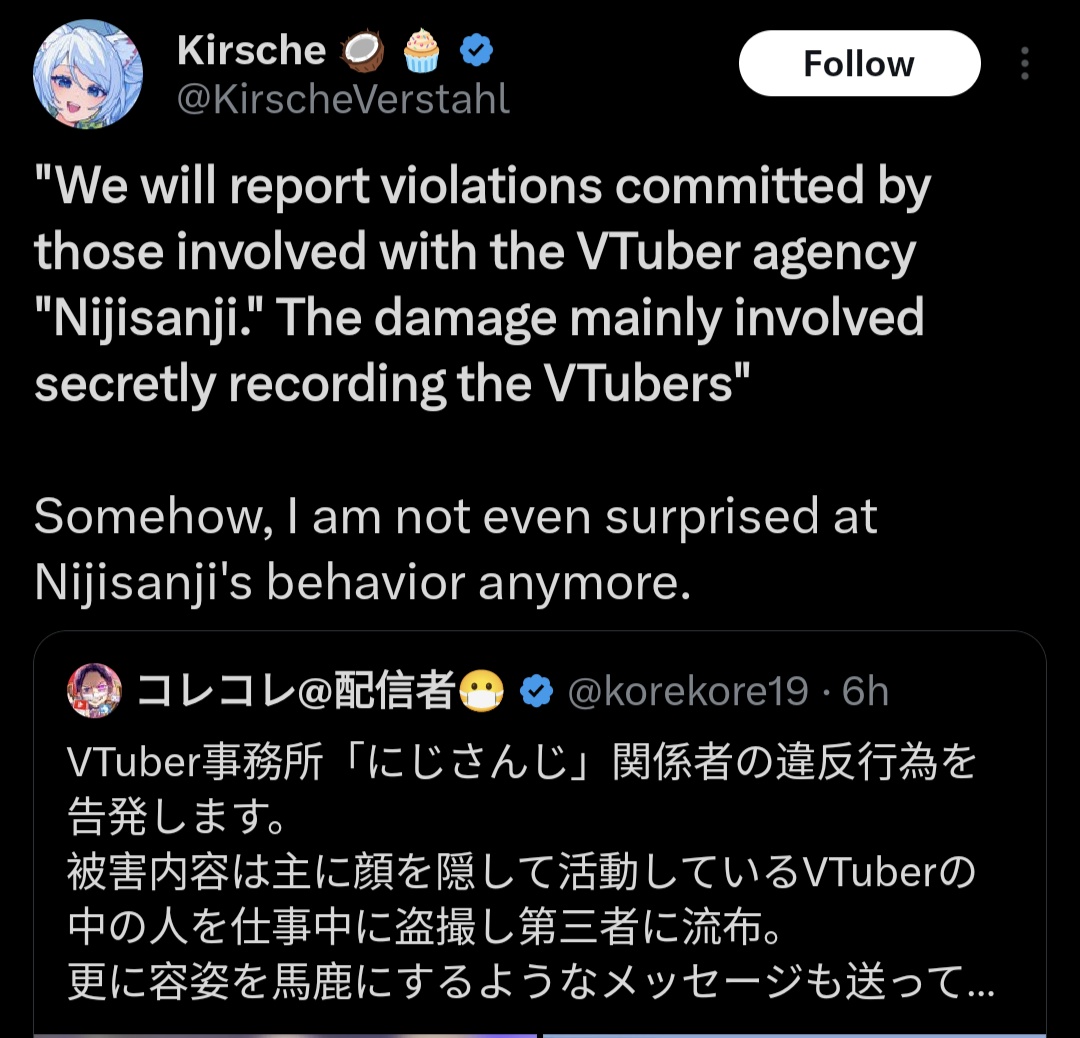
Task: Expand the truncated quoted text ending in ellipsis
Action: (x=981, y=984)
